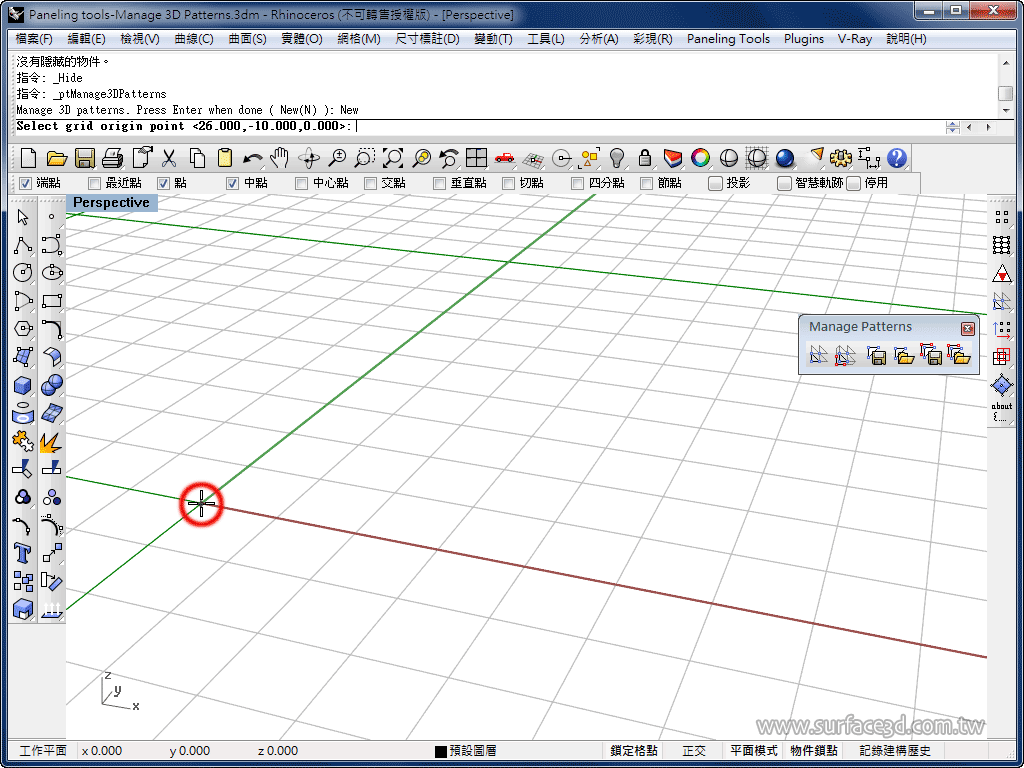Open the about paneling tools button
The height and width of the screenshot is (768, 1024).
(x=1001, y=411)
